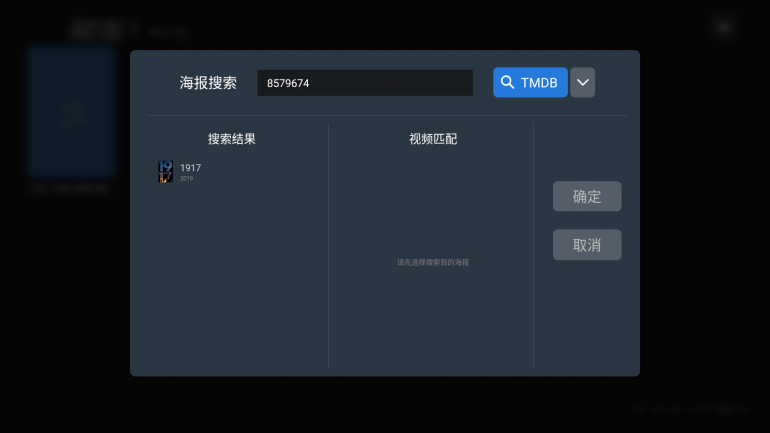Click the TMDB label on the search button

pyautogui.click(x=539, y=83)
